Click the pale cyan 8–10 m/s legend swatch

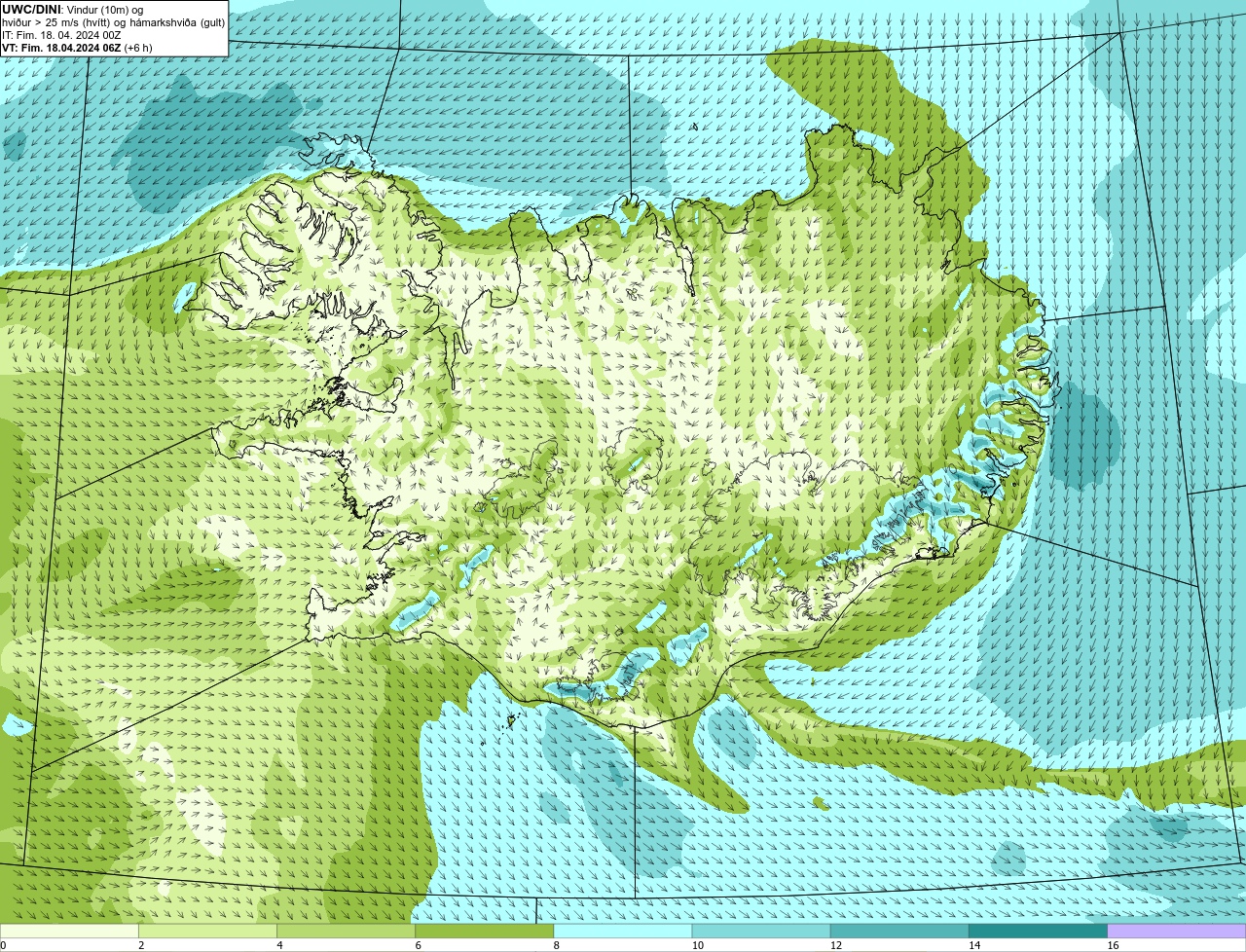pos(623,931)
